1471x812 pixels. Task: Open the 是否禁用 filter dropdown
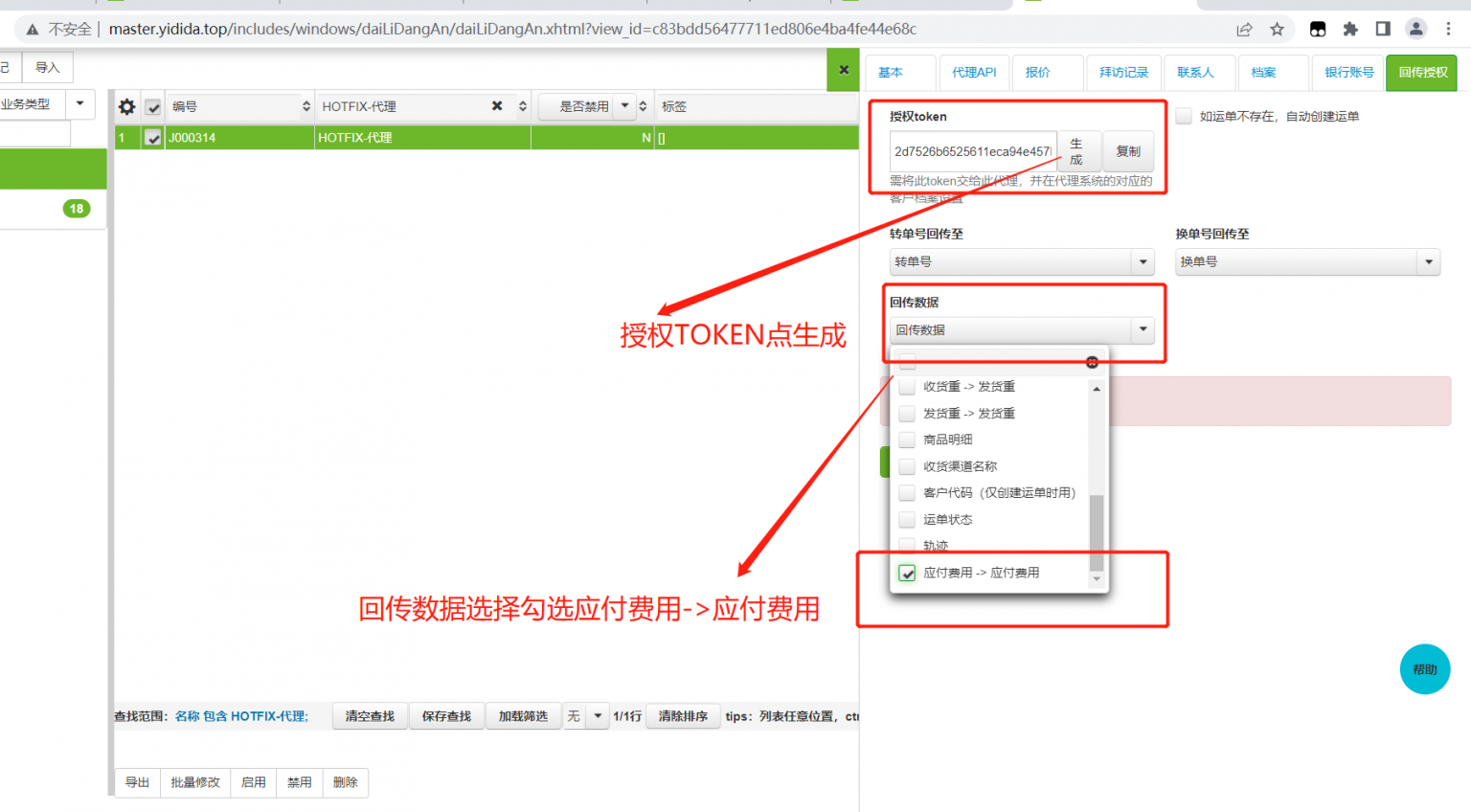click(625, 106)
